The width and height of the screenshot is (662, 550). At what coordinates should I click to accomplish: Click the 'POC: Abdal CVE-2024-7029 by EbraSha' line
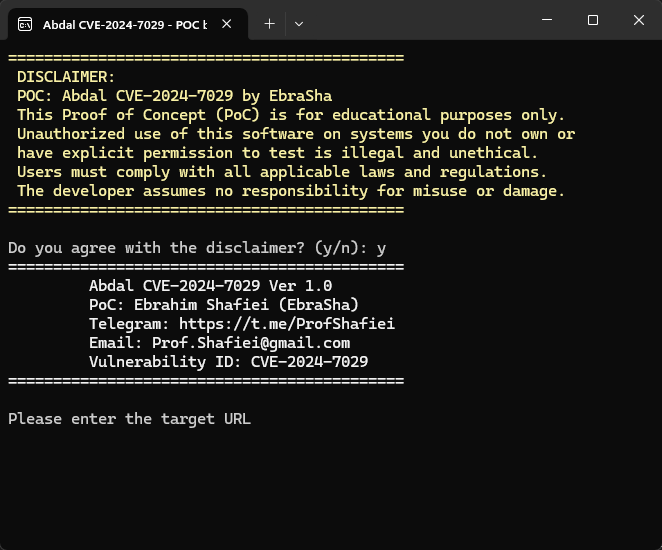click(x=174, y=96)
